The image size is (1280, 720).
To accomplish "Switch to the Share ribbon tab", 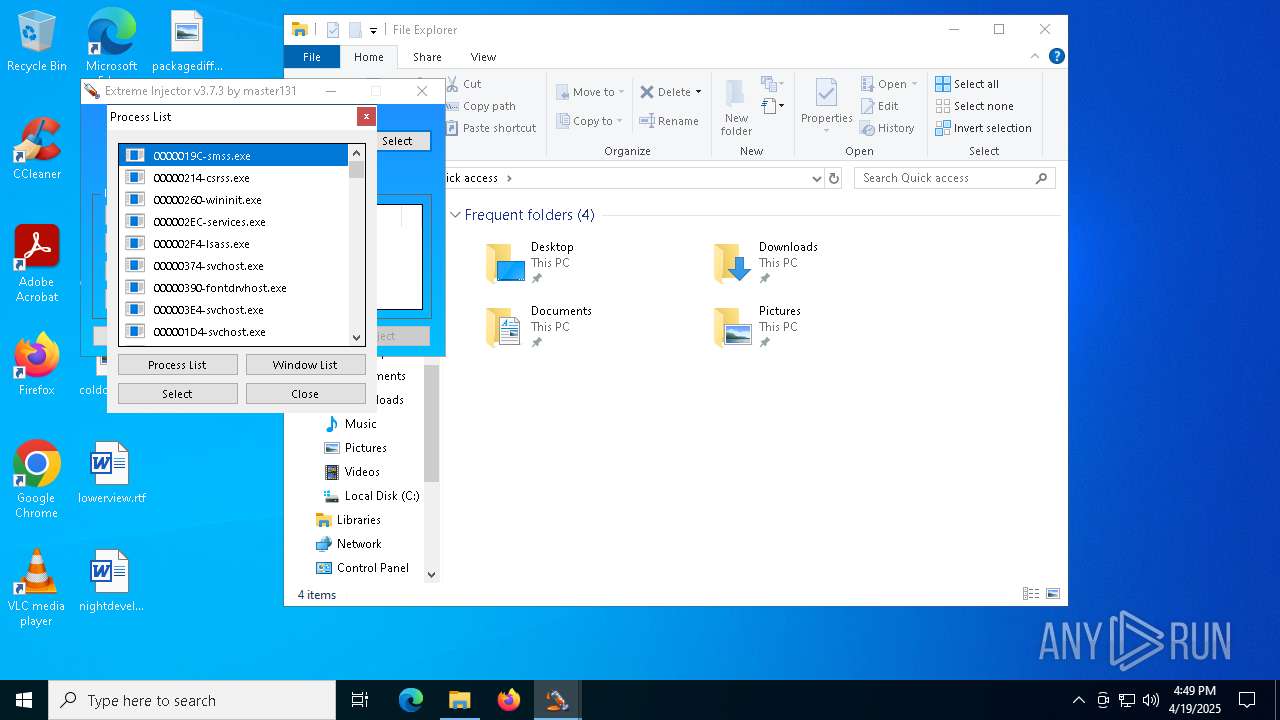I will coord(427,57).
